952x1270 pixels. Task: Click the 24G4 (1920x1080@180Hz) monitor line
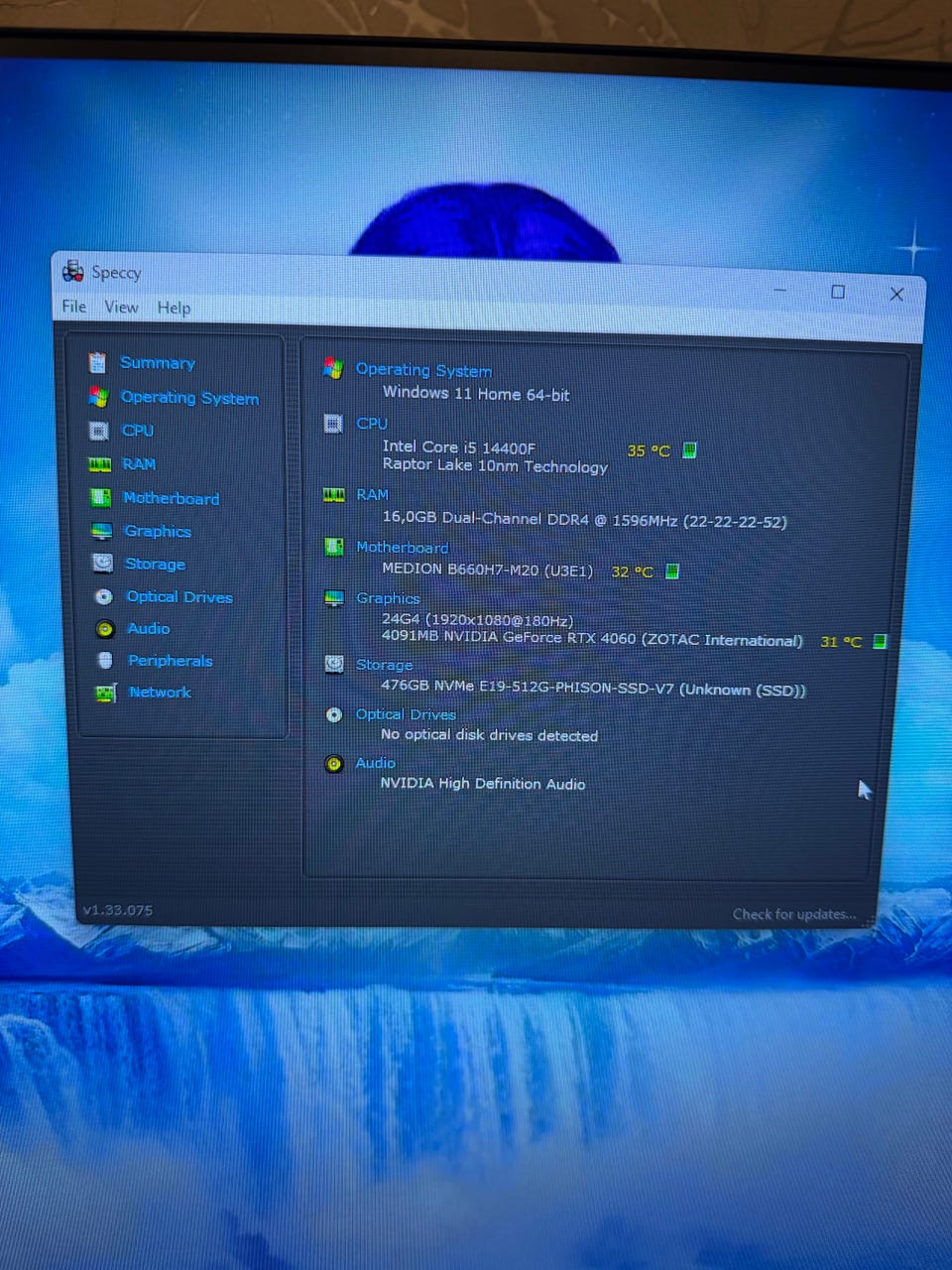coord(477,619)
